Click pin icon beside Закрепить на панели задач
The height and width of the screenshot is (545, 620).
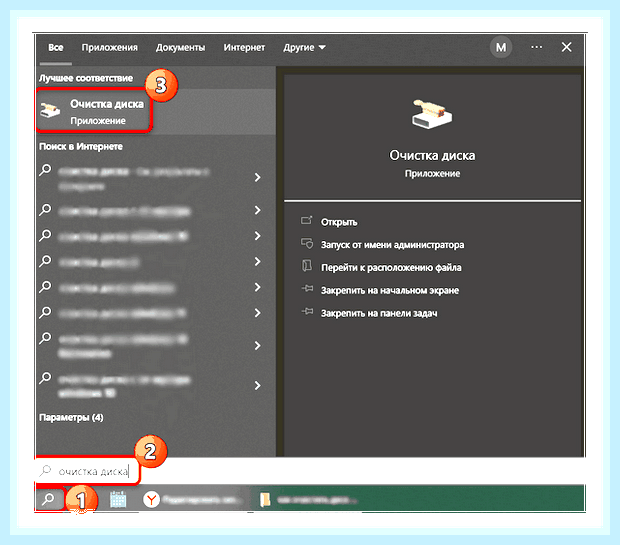coord(307,311)
